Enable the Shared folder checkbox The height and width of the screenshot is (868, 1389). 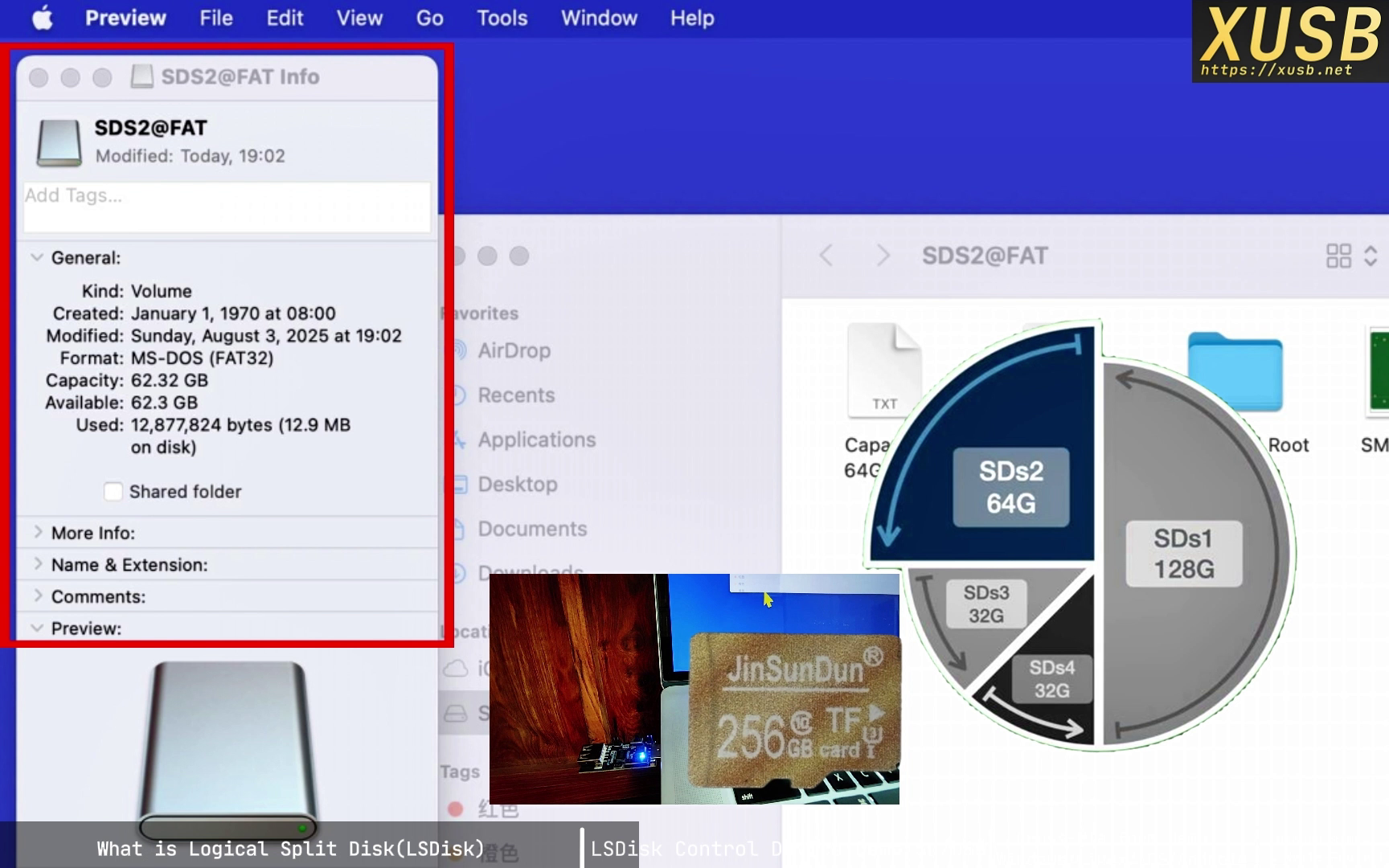[x=113, y=491]
